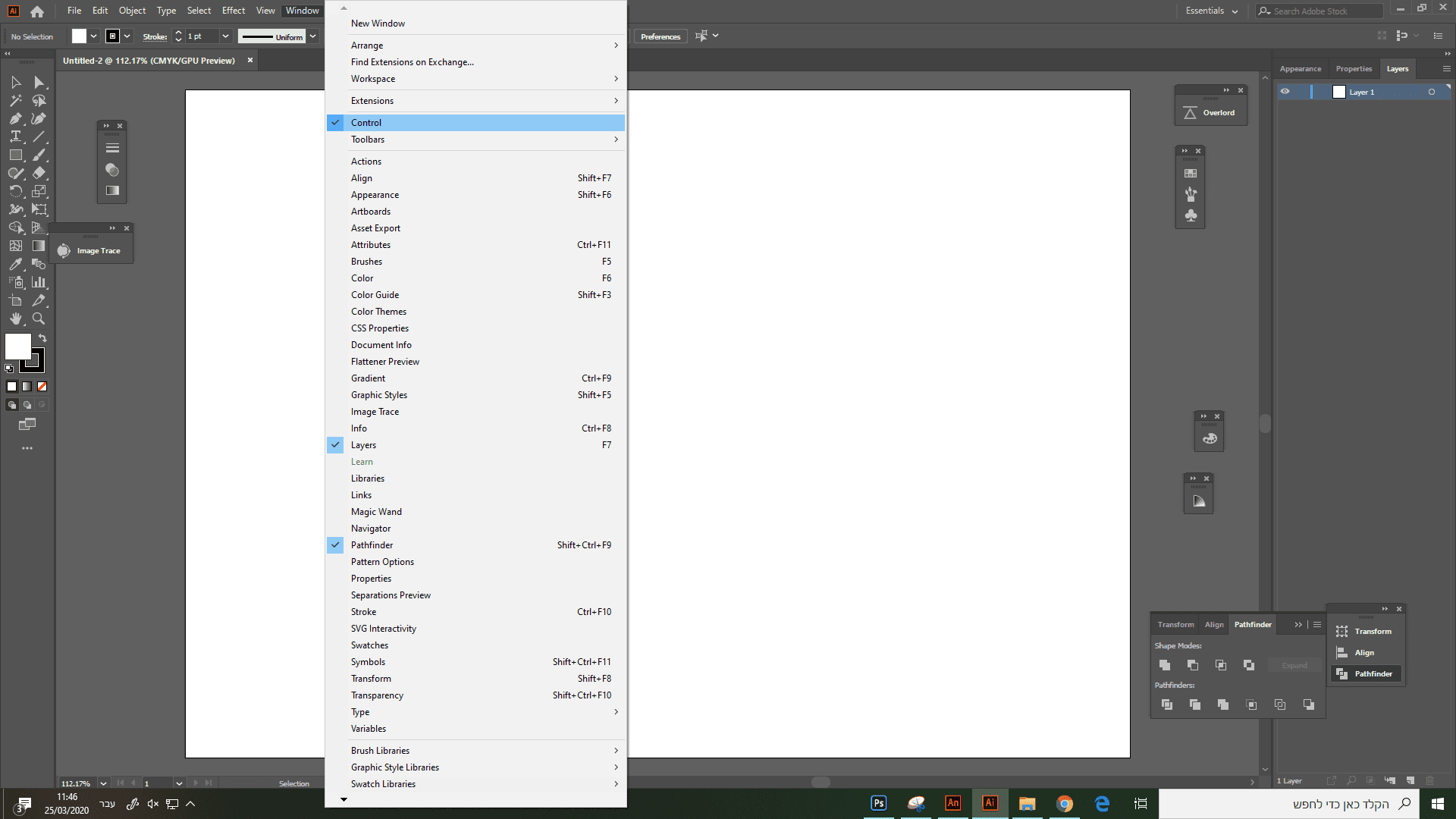Open the Image Trace panel icon
Viewport: 1456px width, 819px height.
(64, 251)
